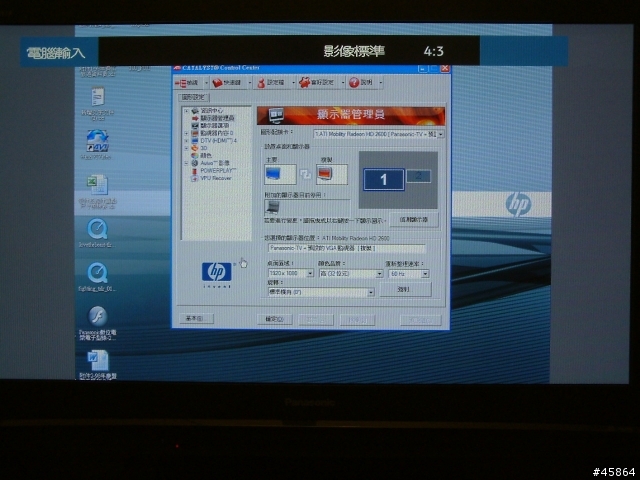
Task: Select display box 1 in layout preview
Action: [x=384, y=180]
